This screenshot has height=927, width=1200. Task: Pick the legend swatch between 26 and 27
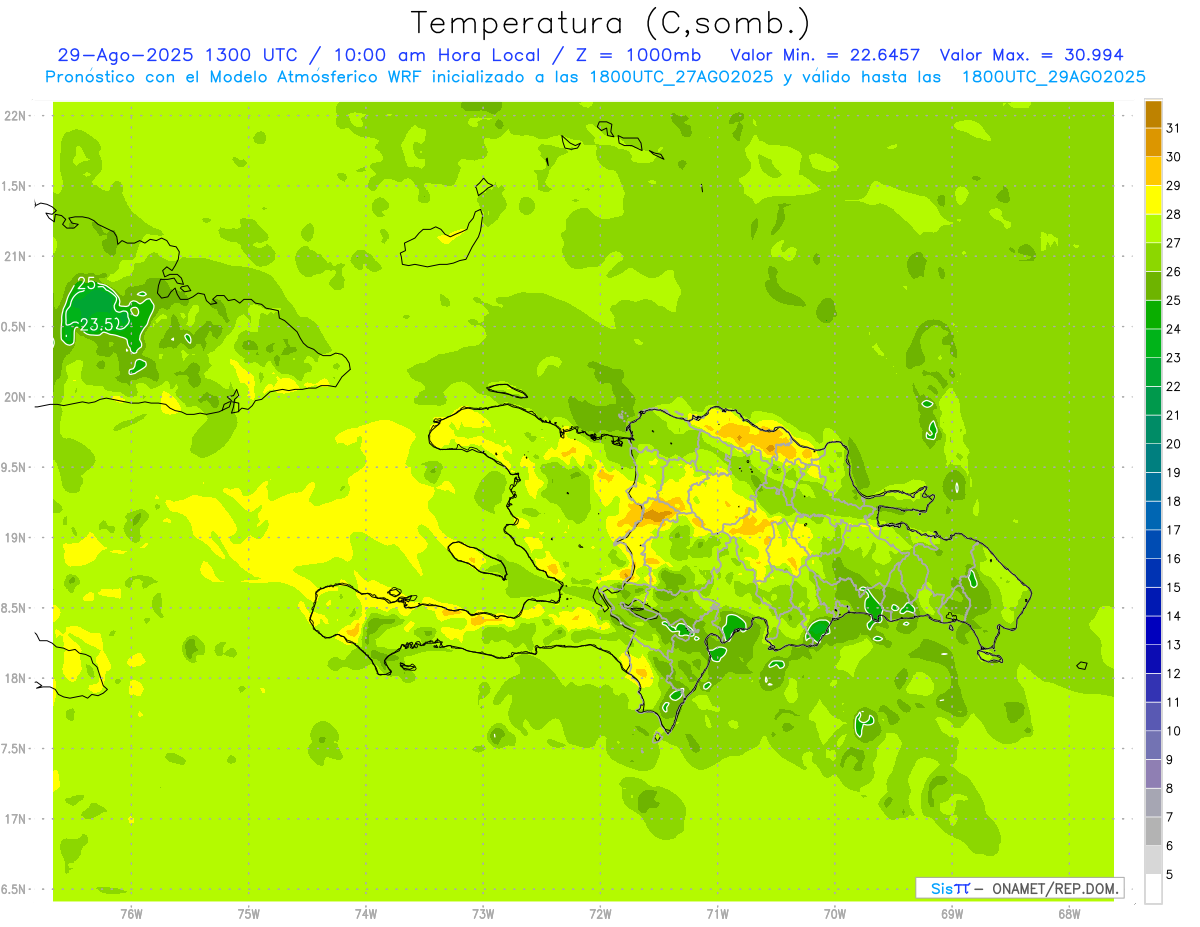click(x=1153, y=257)
